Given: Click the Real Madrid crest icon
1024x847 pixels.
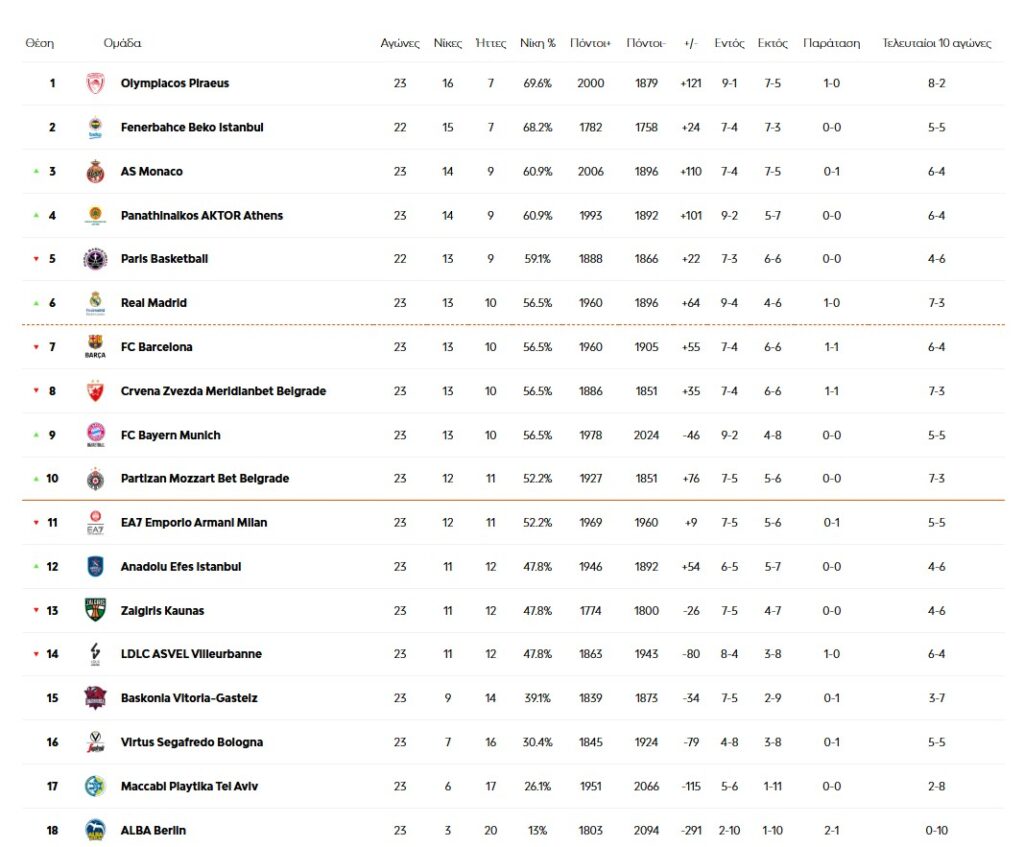Looking at the screenshot, I should point(95,303).
